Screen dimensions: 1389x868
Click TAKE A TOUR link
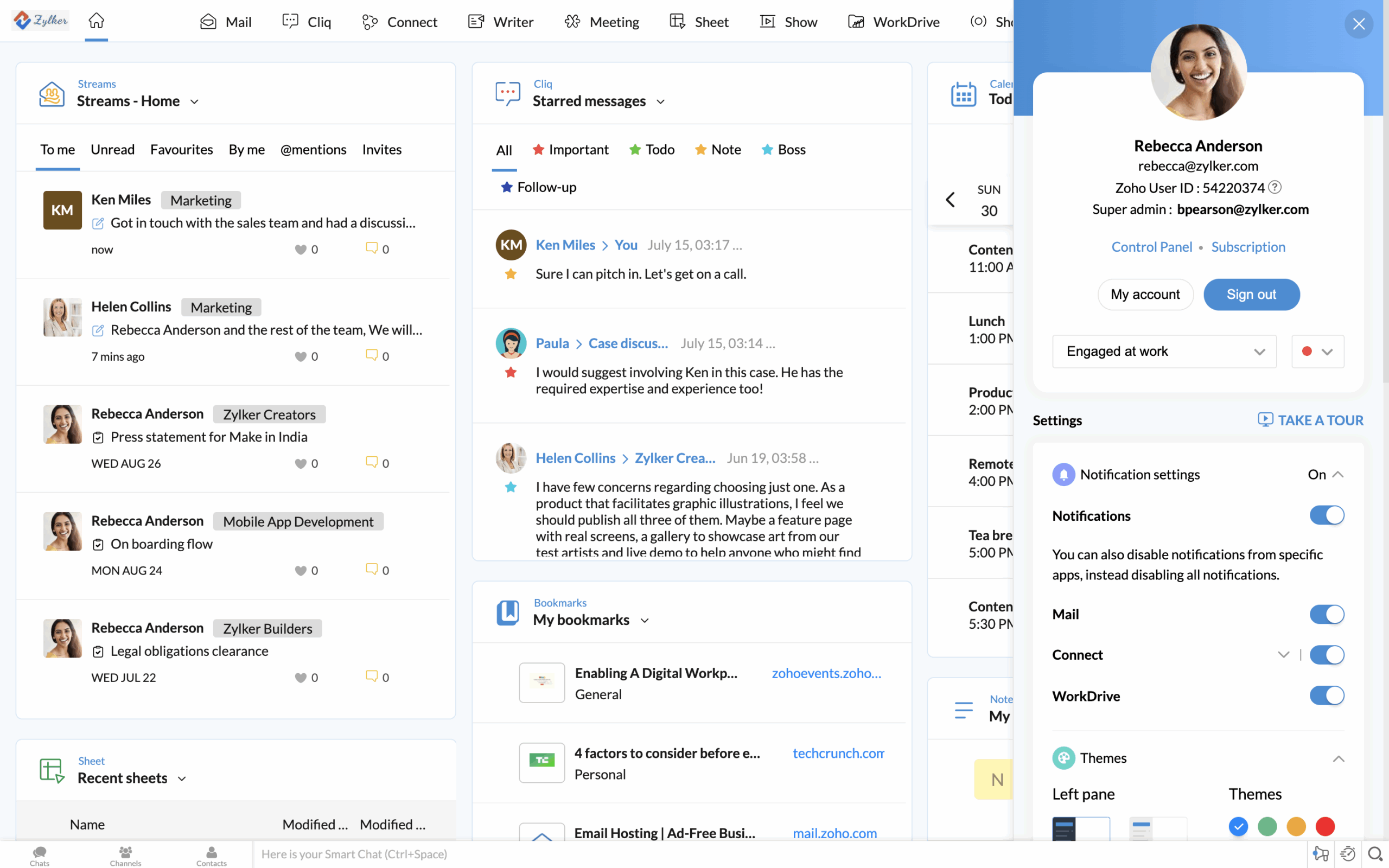pos(1310,420)
